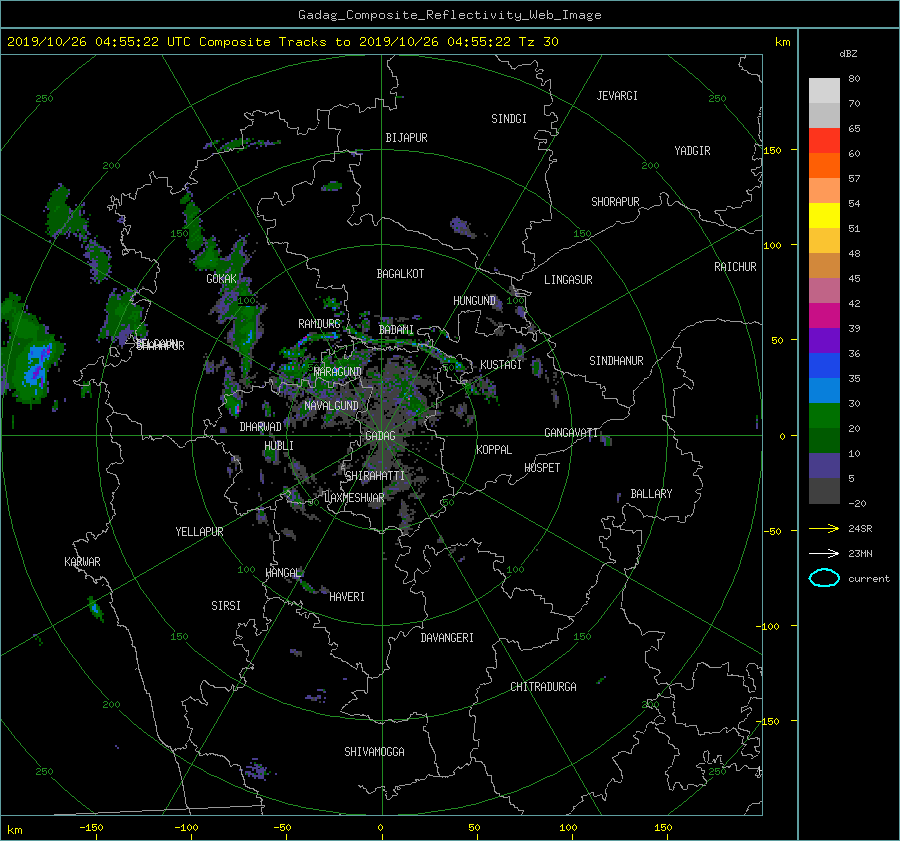Click the KOPPAL city label

coord(494,450)
